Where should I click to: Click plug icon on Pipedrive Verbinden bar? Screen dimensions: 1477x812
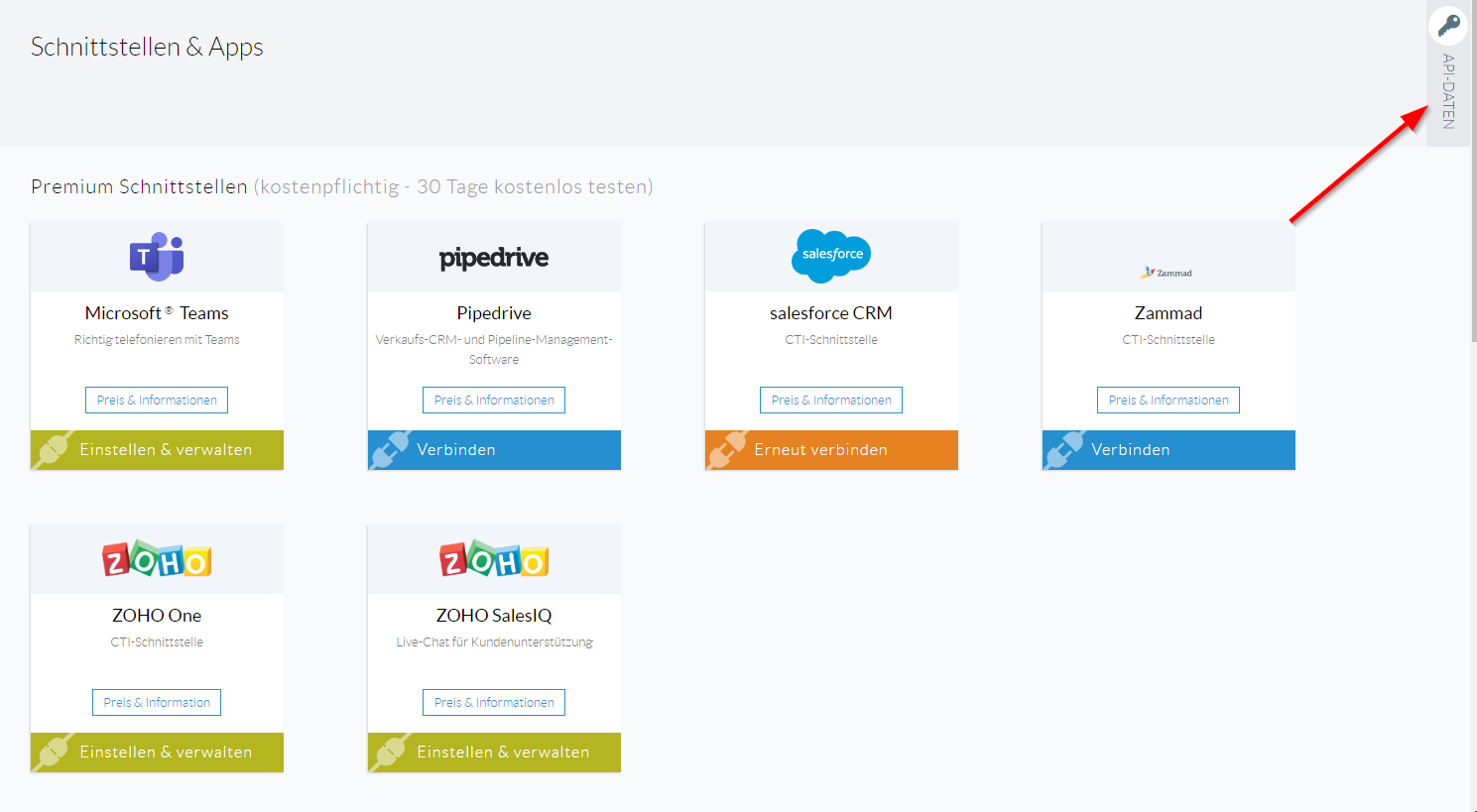pyautogui.click(x=389, y=450)
